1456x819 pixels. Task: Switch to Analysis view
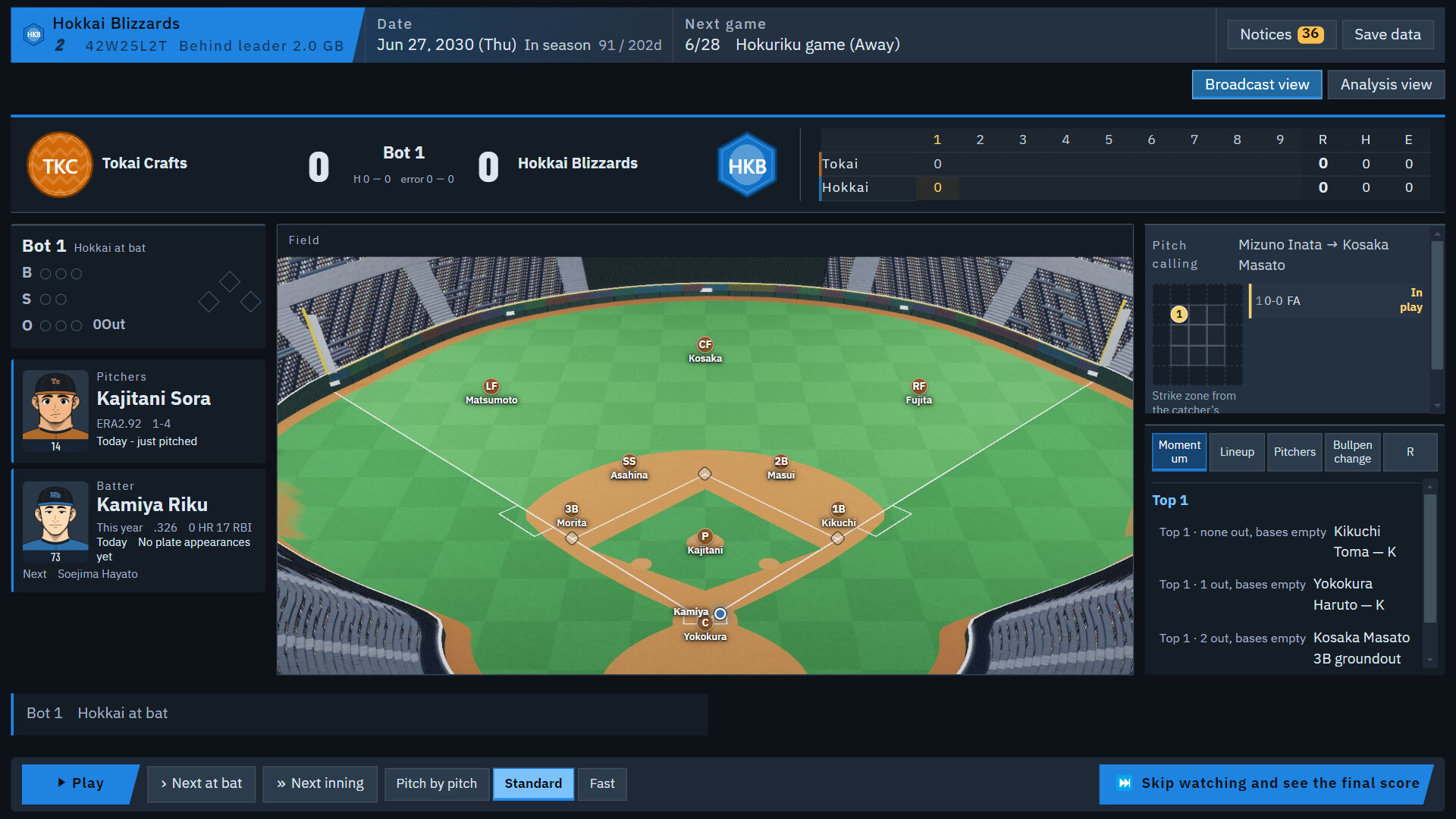pos(1386,84)
